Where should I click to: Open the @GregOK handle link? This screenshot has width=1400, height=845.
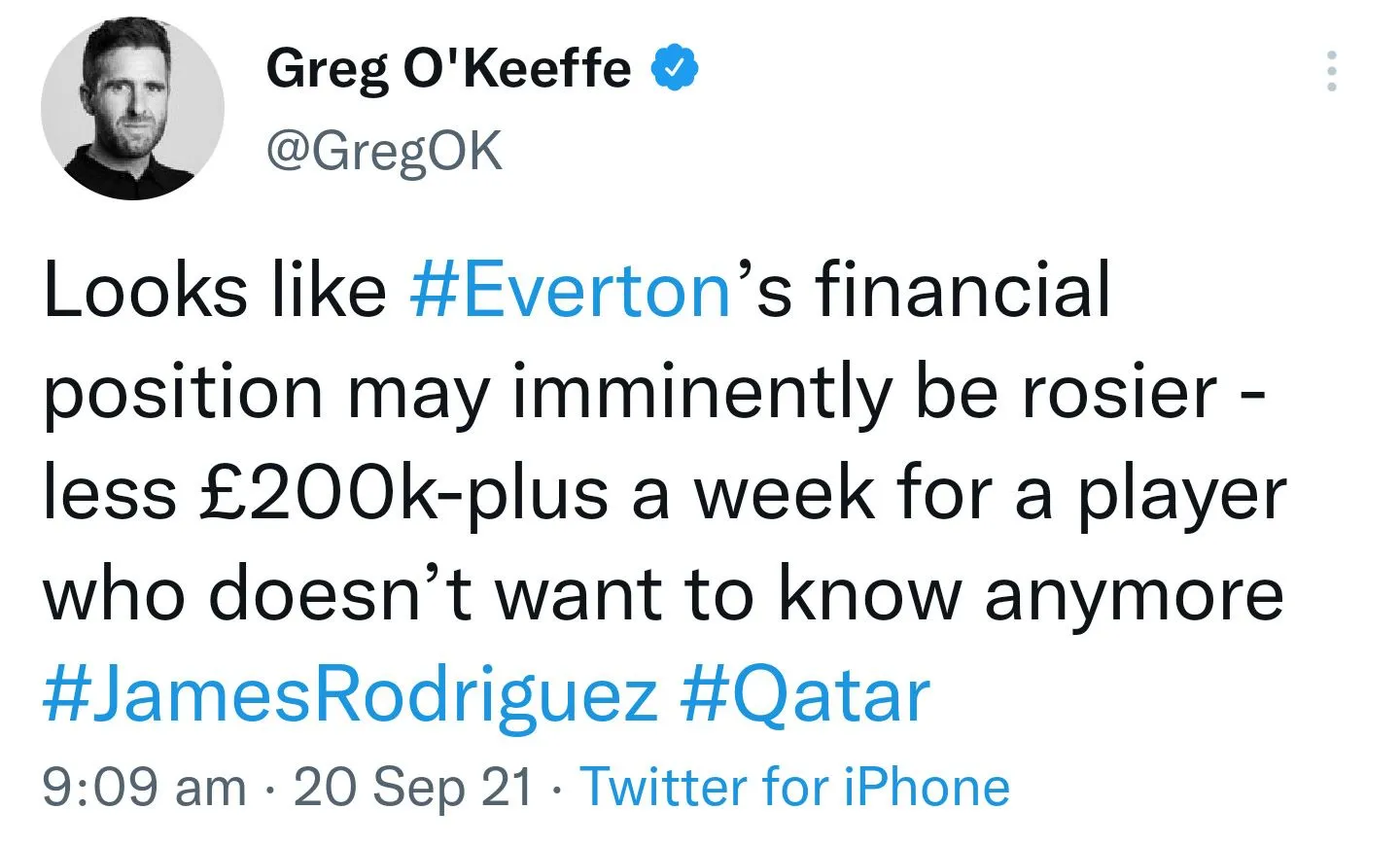coord(384,152)
